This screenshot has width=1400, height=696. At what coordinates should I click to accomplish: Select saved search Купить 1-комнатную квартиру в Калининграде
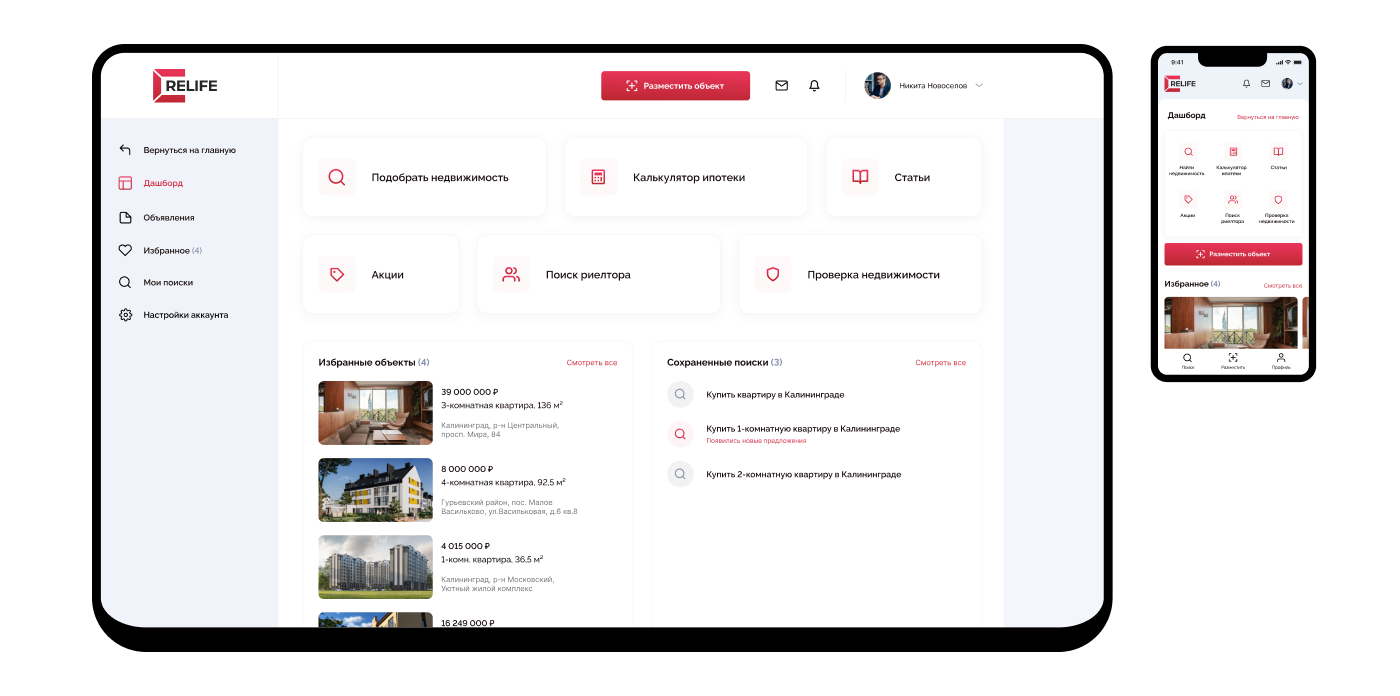pos(802,429)
